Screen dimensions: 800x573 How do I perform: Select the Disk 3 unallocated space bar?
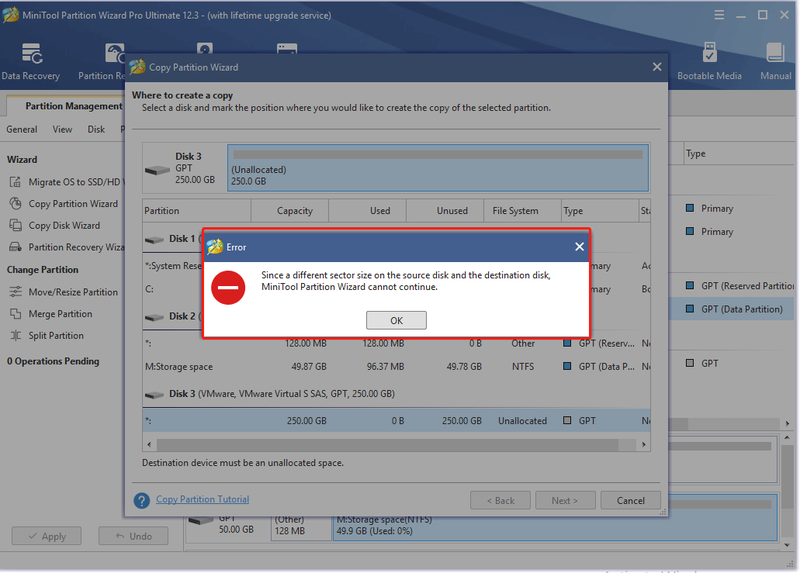[438, 168]
